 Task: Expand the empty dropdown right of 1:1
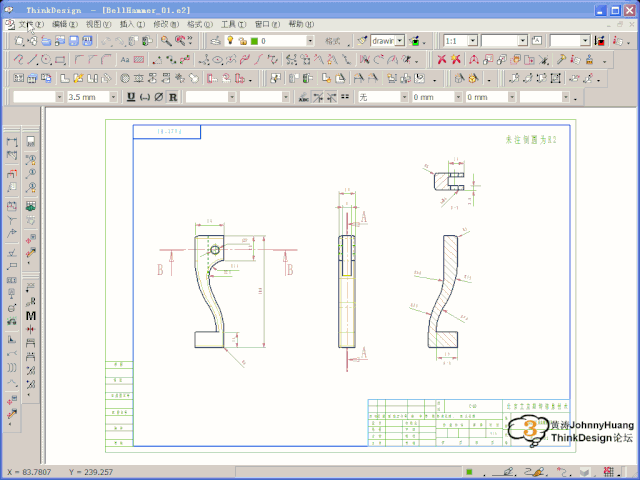tap(523, 41)
